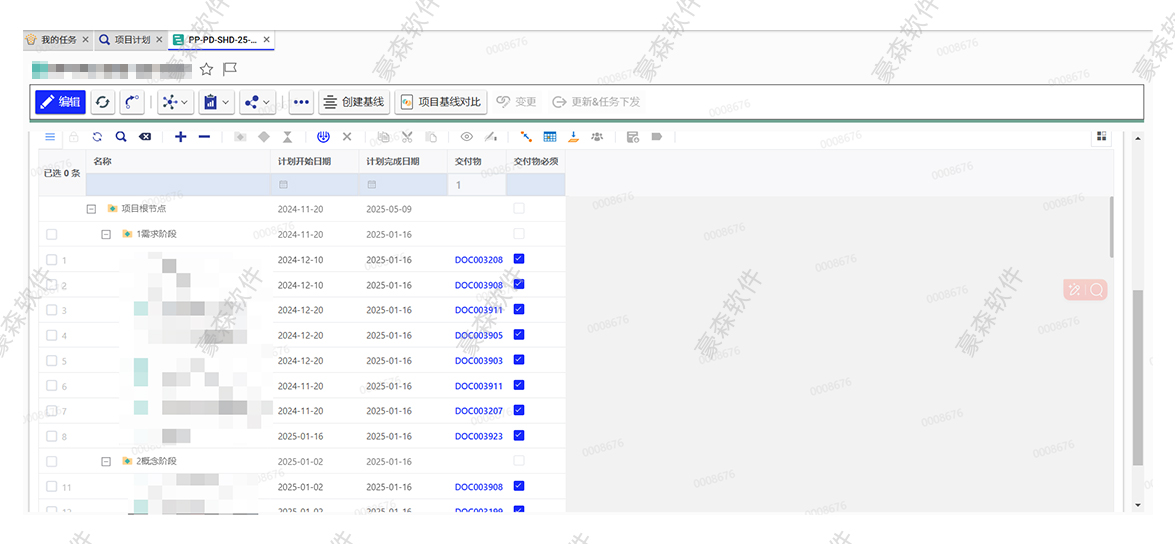Open the clipboard chart dropdown in toolbar

click(215, 102)
